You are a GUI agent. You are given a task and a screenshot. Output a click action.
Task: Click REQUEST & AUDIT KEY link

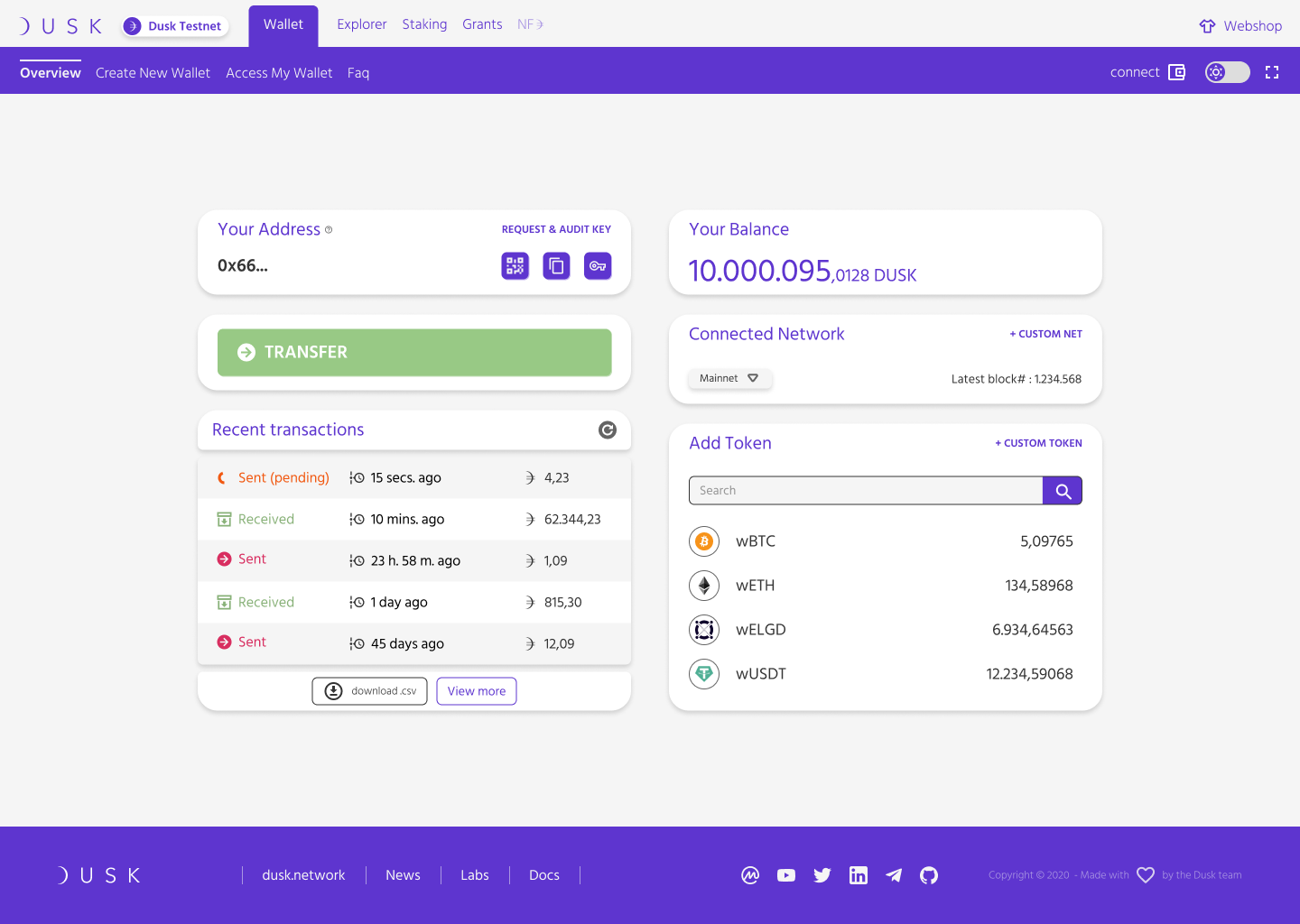(556, 229)
